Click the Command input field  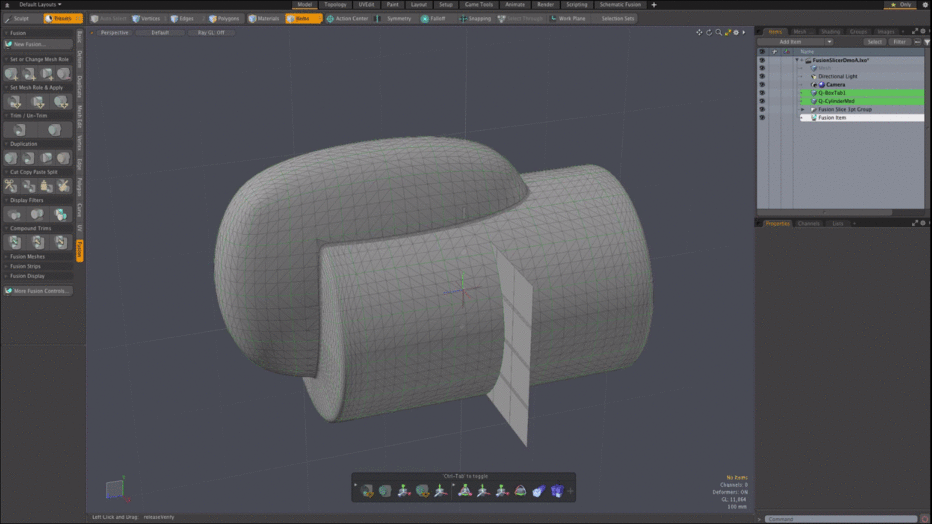click(x=840, y=518)
